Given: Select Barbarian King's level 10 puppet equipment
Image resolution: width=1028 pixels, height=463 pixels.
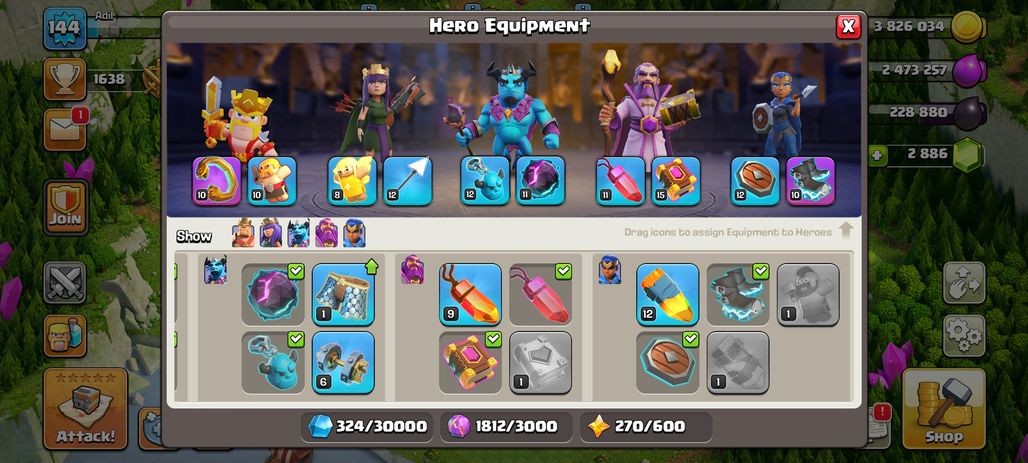Looking at the screenshot, I should (x=272, y=181).
